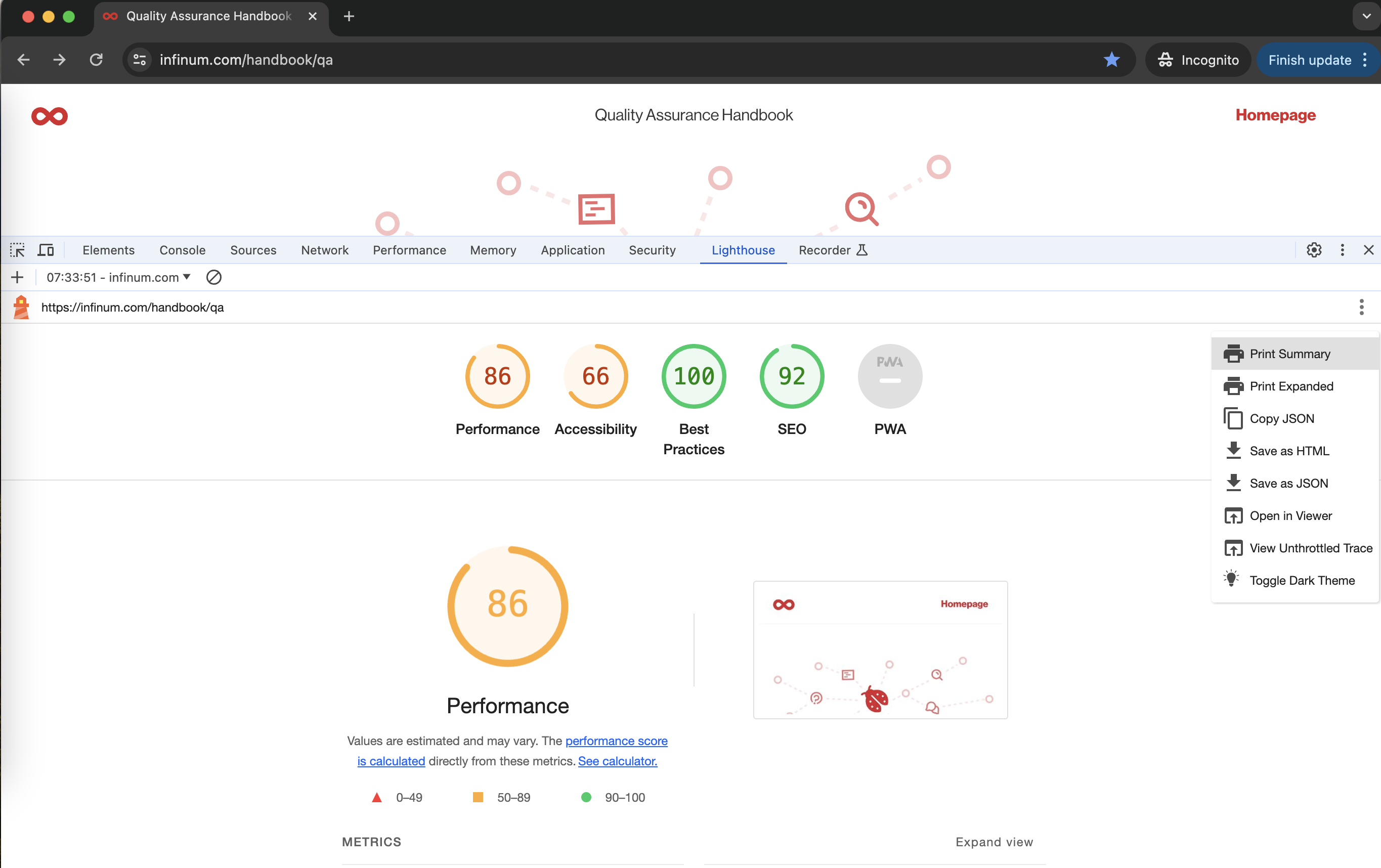Open a new browser tab with plus
This screenshot has height=868, width=1381.
349,17
